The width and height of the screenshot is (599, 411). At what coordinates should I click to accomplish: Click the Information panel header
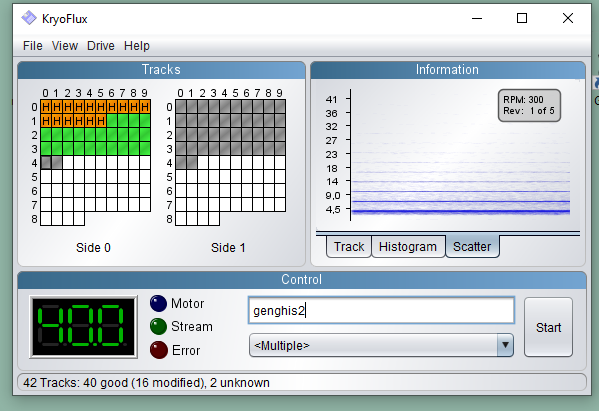point(447,70)
